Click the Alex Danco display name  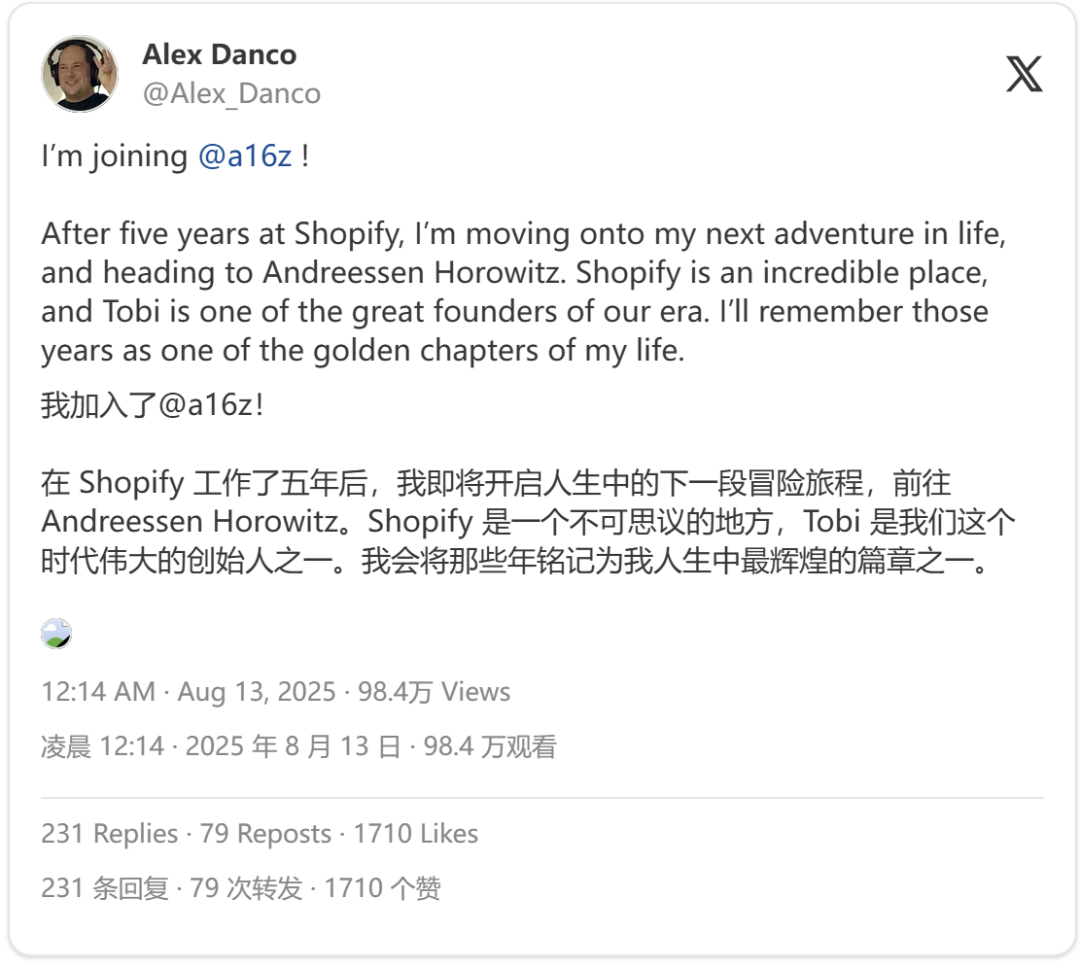[x=219, y=54]
